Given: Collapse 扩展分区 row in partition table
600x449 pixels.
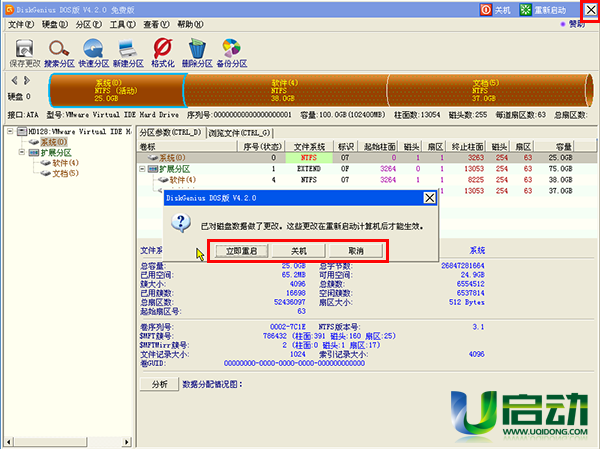Looking at the screenshot, I should [142, 169].
